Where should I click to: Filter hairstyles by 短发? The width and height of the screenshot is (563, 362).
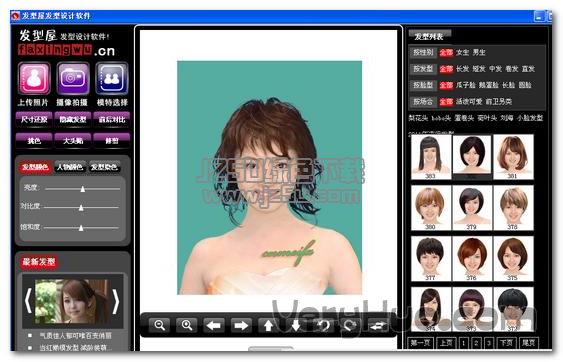tap(479, 69)
